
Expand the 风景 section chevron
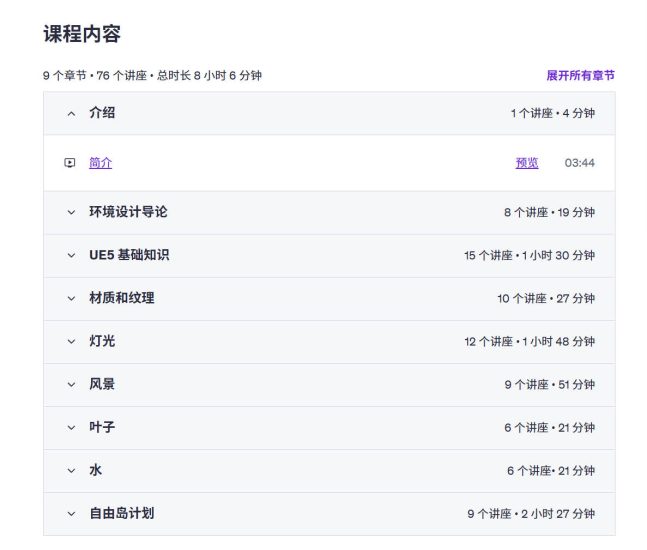(71, 385)
